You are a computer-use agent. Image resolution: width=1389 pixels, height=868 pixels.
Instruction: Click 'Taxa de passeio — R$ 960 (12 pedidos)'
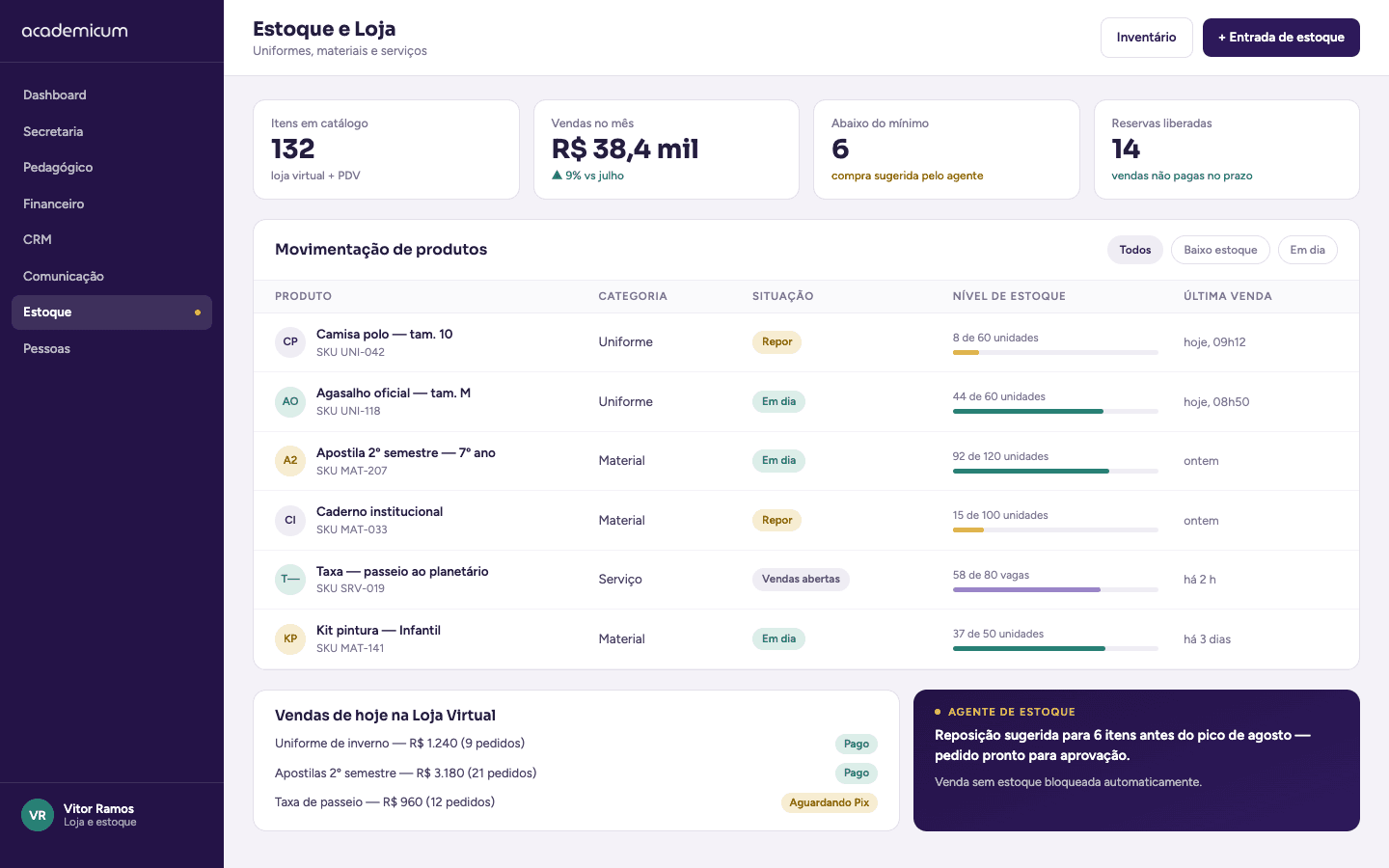point(385,802)
